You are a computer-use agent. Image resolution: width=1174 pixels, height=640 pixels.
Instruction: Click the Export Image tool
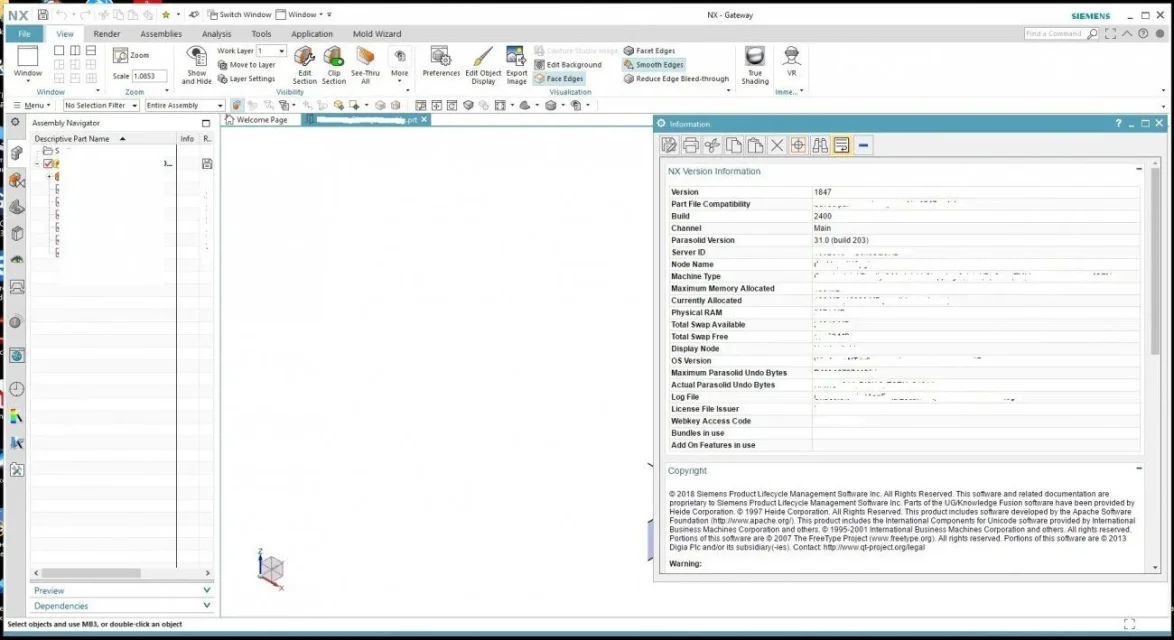(x=516, y=64)
